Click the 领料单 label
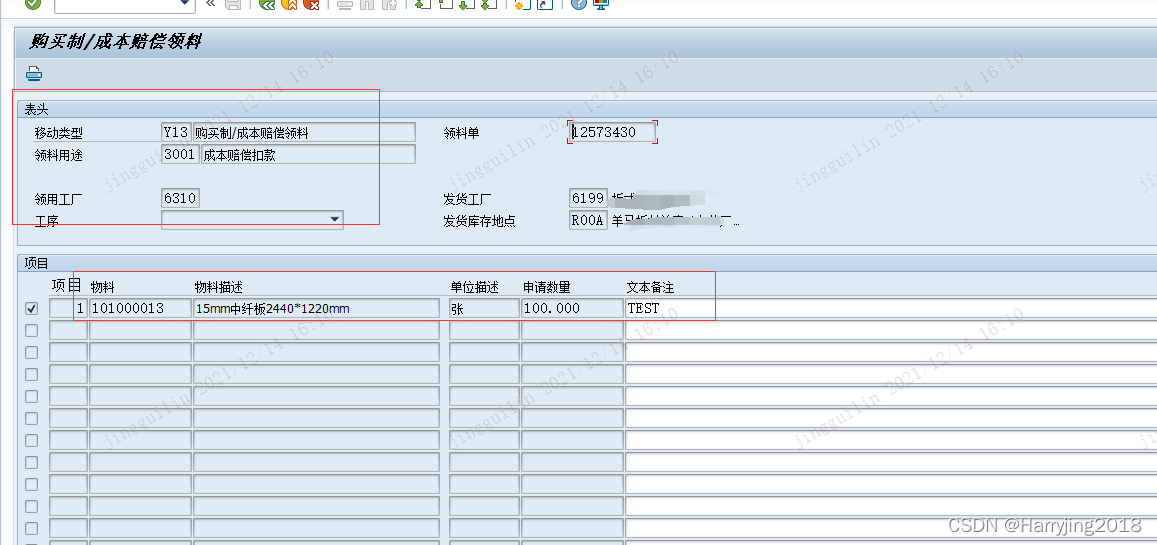This screenshot has width=1157, height=545. tap(461, 133)
